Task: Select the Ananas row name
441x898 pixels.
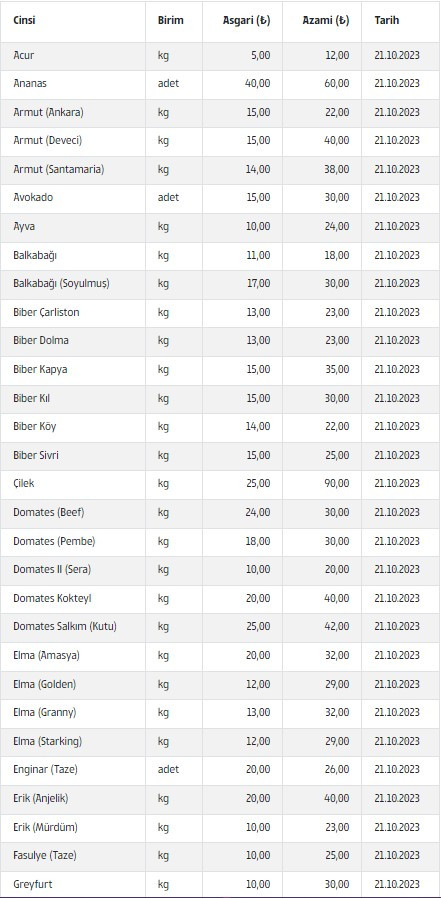Action: tap(30, 84)
